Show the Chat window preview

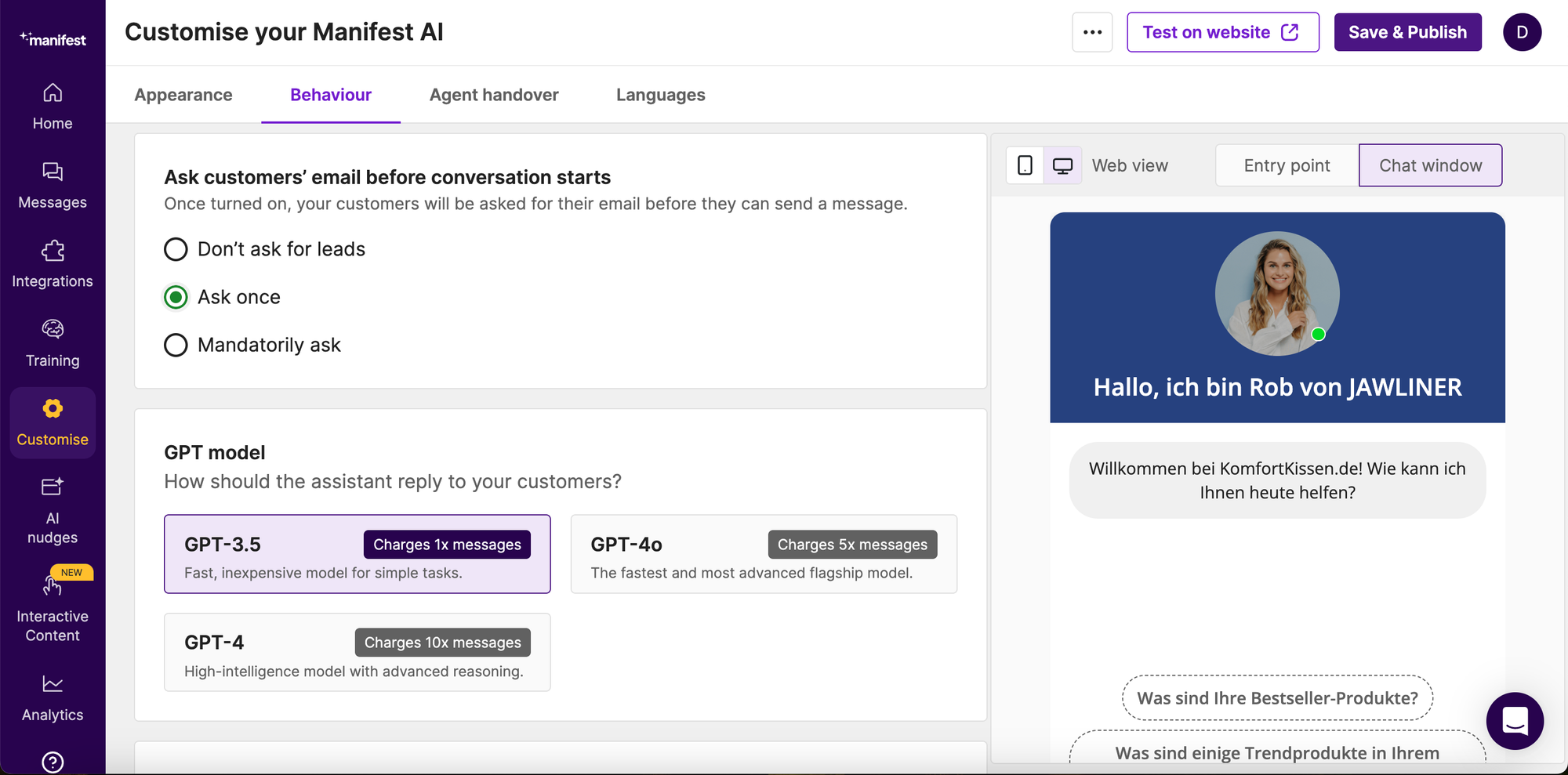point(1431,165)
